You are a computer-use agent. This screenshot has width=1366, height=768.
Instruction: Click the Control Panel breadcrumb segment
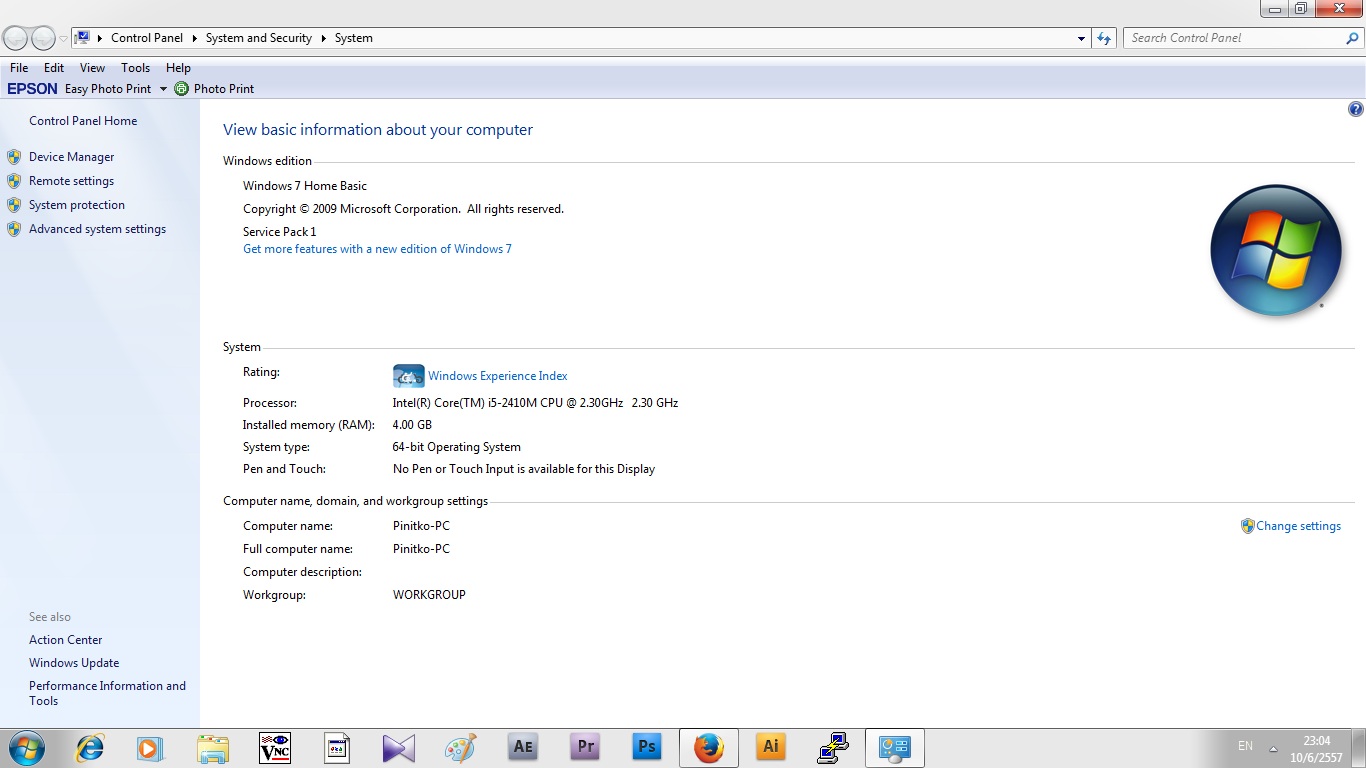(x=147, y=38)
